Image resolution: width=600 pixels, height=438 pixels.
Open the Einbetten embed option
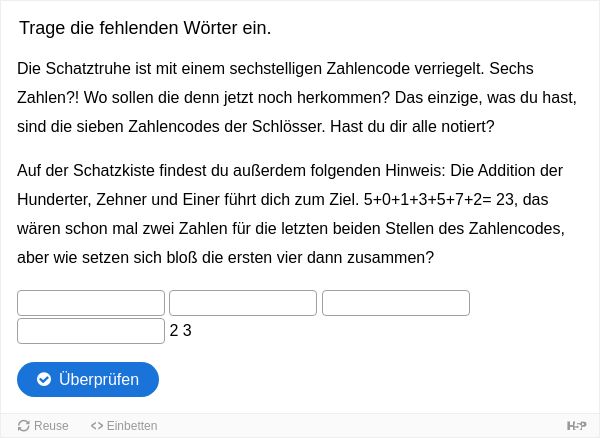coord(124,425)
